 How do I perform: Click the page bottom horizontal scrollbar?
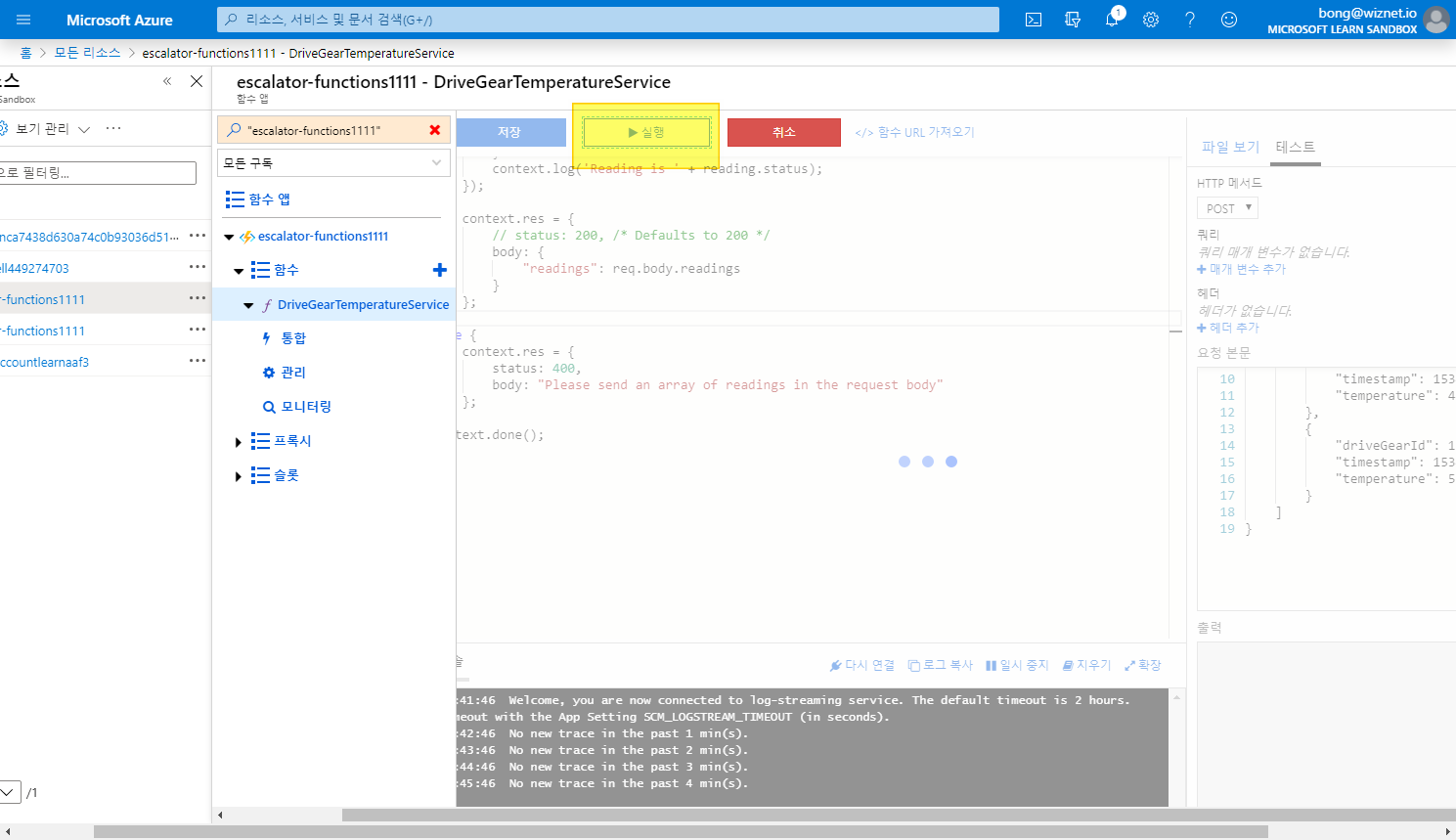681,832
